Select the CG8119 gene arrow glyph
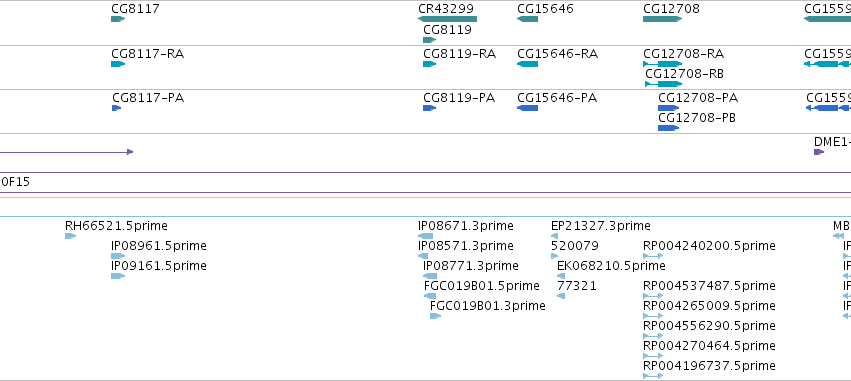The height and width of the screenshot is (381, 851). 429,40
